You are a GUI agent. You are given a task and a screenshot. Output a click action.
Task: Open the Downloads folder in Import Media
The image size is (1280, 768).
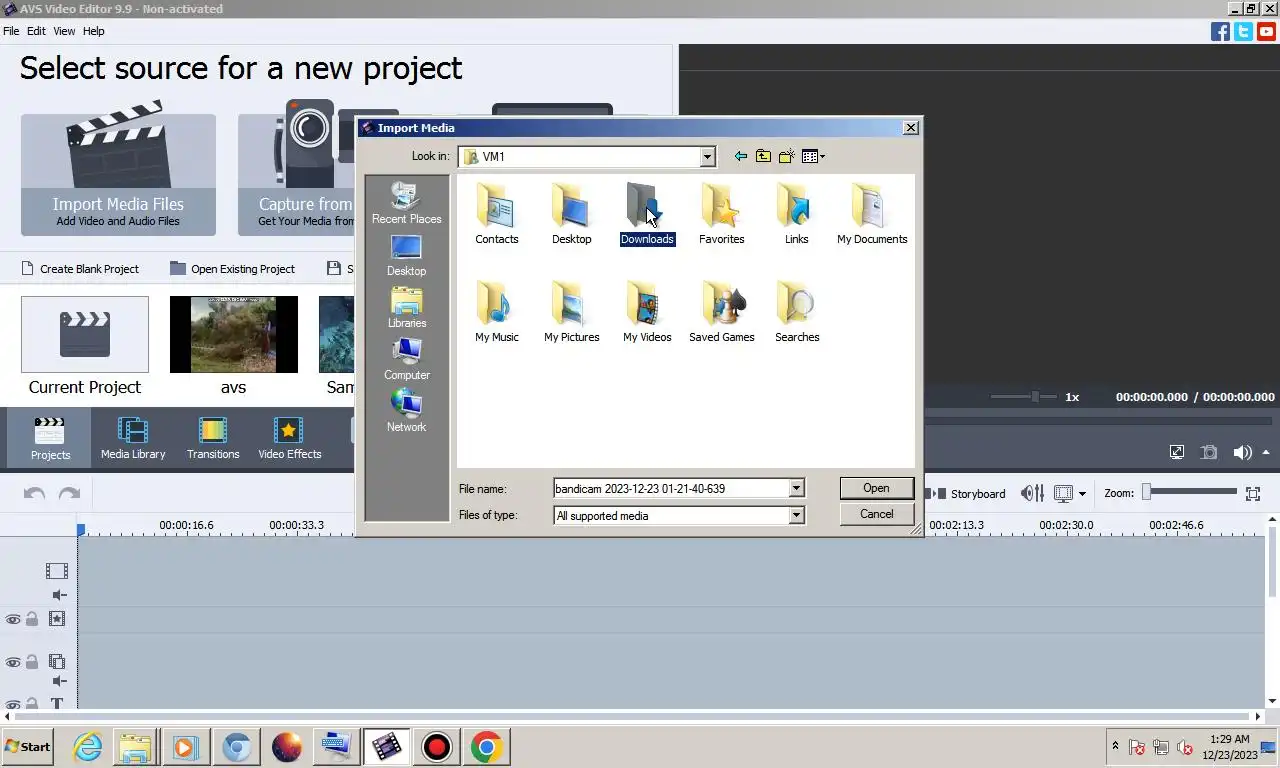(646, 214)
